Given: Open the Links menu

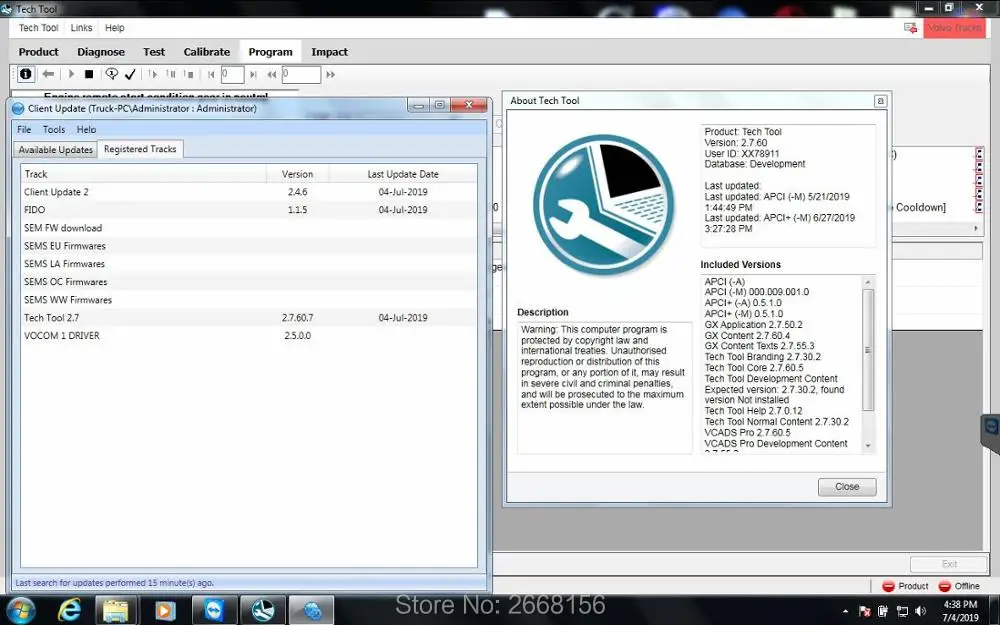Looking at the screenshot, I should [x=81, y=28].
